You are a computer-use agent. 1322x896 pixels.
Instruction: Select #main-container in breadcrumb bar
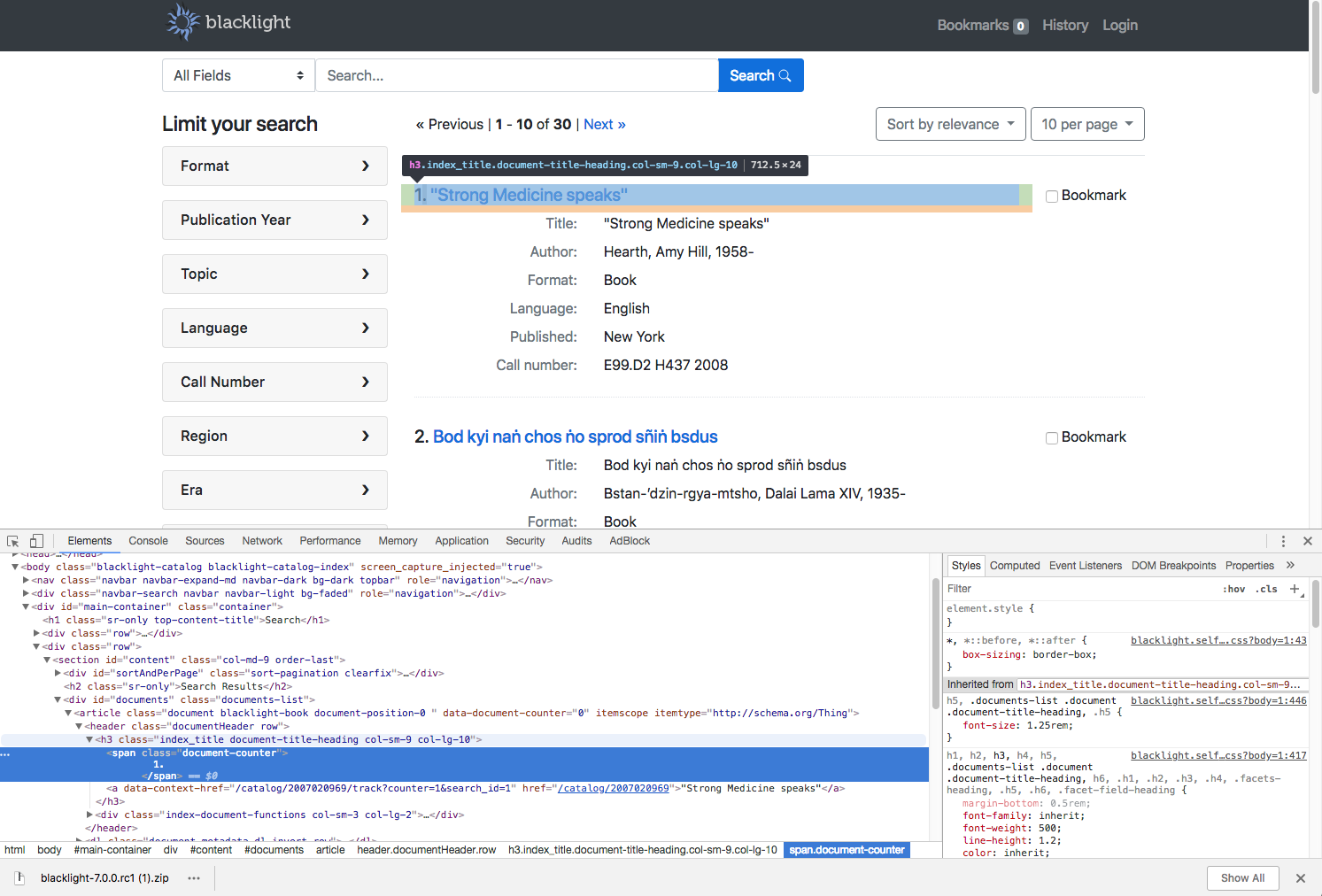tap(112, 850)
